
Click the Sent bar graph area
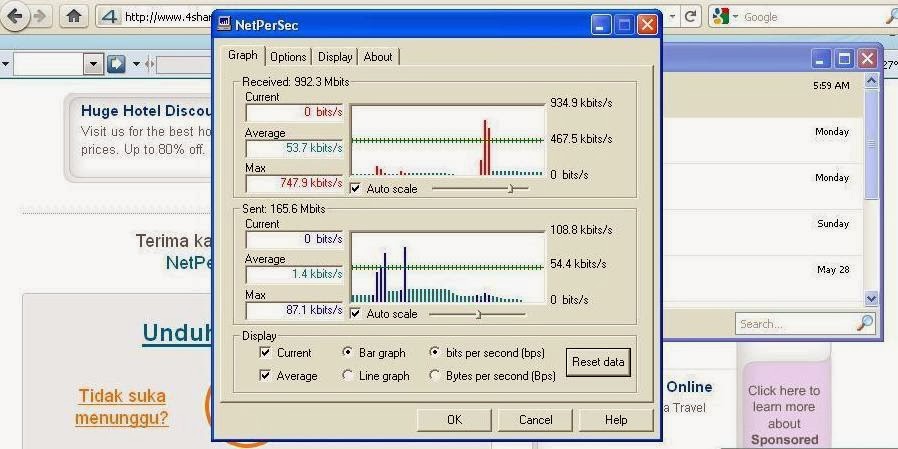(447, 267)
